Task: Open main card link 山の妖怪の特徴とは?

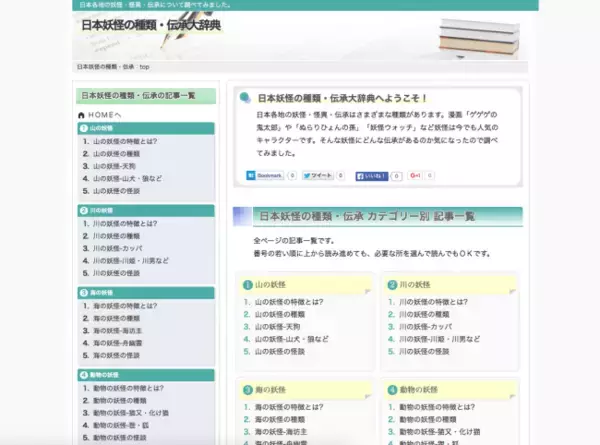Action: (x=289, y=302)
